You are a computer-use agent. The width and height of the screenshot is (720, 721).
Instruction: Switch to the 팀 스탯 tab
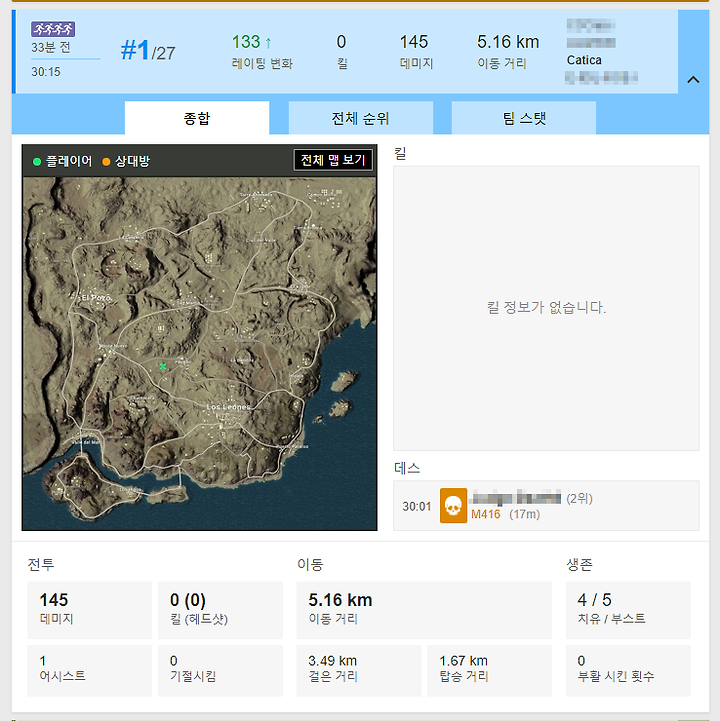524,118
